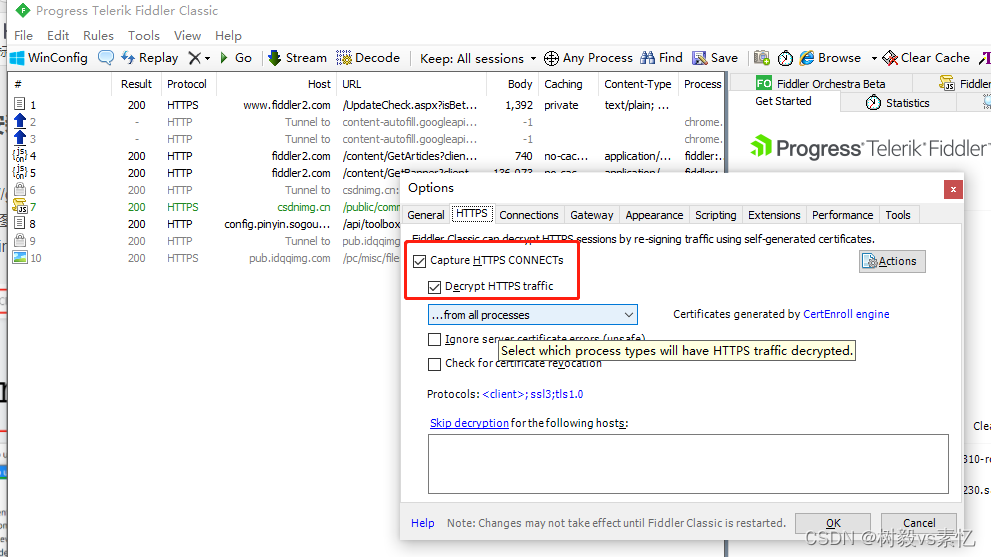Screen dimensions: 991x557
Task: Open the Statistics tab
Action: coord(897,102)
